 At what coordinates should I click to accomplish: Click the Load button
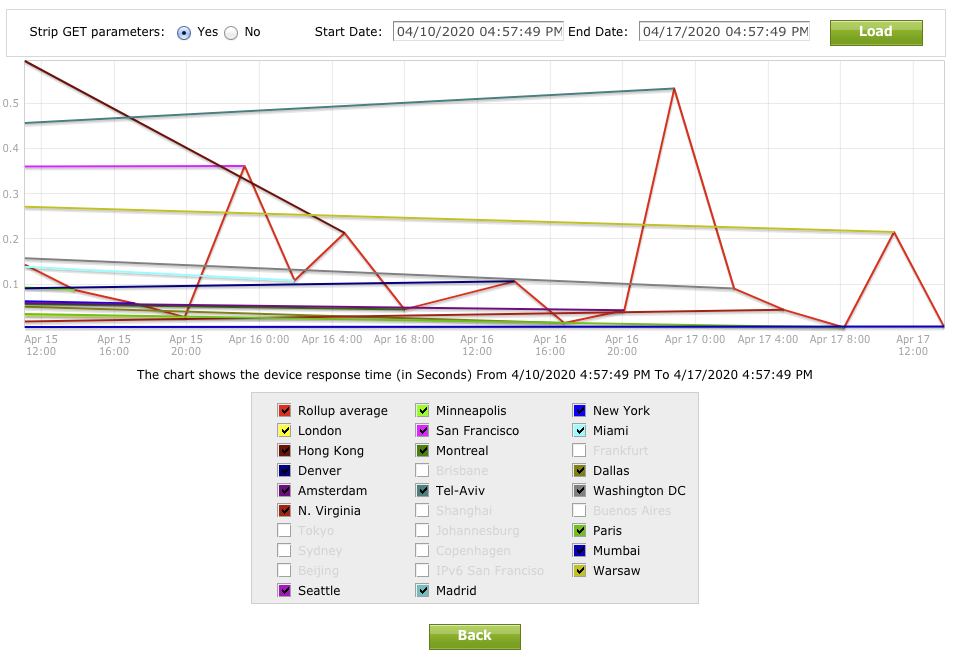(x=876, y=33)
